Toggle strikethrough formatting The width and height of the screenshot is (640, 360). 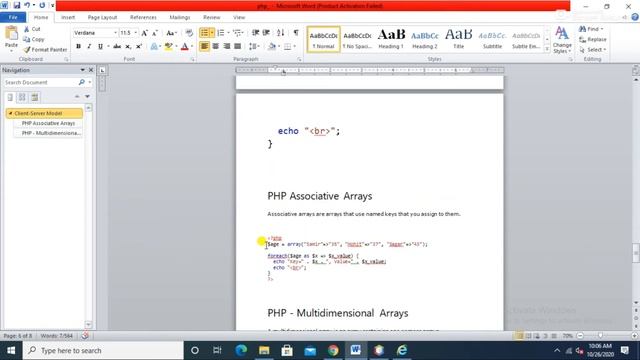[x=117, y=47]
